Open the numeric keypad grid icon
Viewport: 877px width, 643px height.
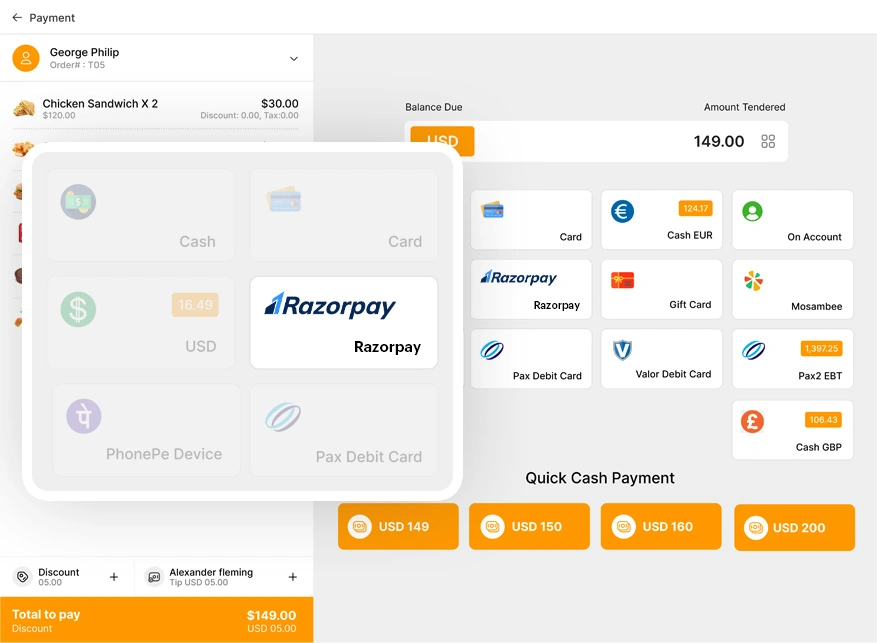click(768, 141)
